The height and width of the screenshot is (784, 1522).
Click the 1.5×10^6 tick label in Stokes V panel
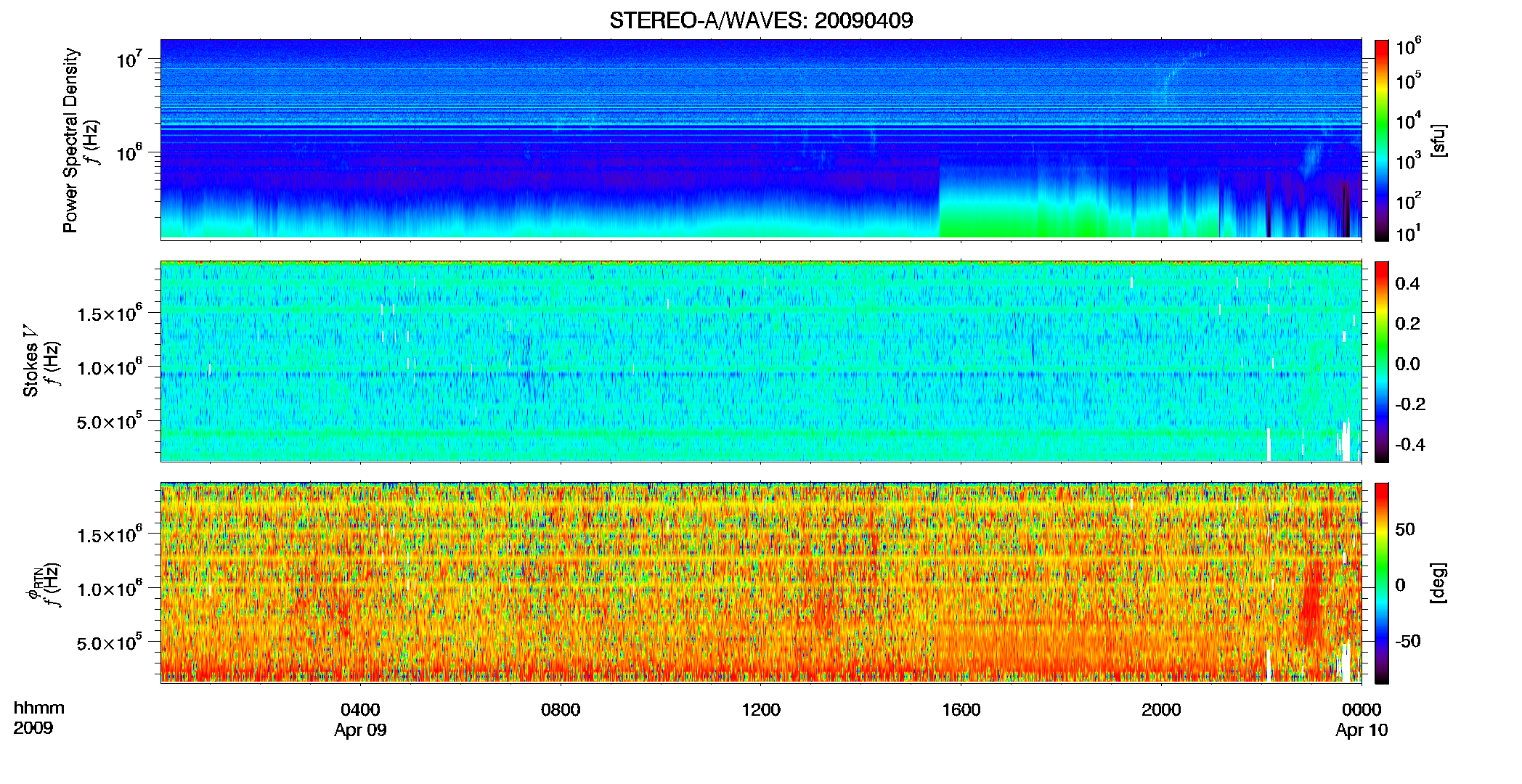click(x=109, y=313)
